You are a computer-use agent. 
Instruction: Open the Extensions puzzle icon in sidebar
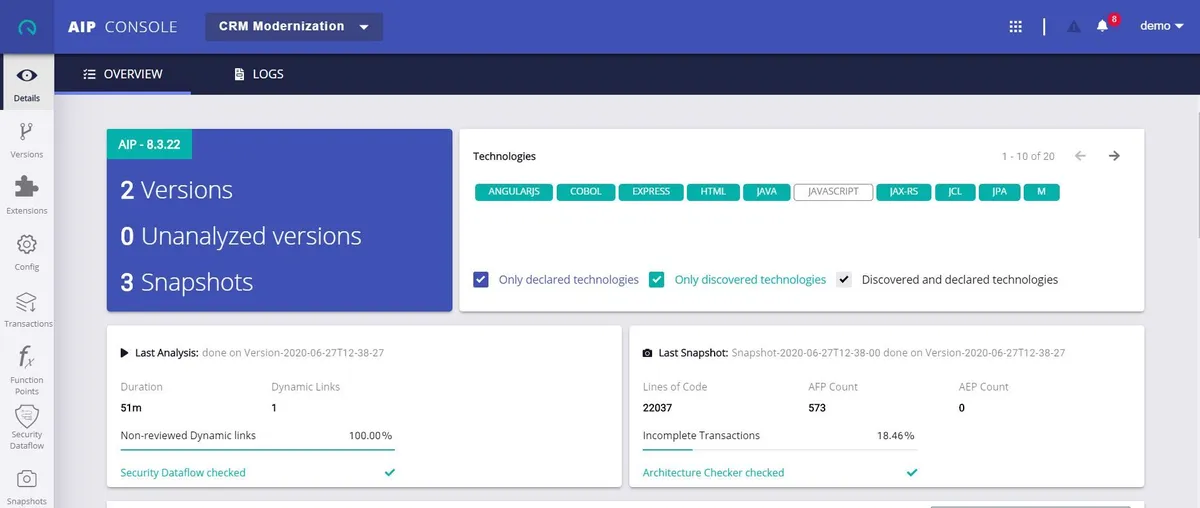tap(27, 187)
